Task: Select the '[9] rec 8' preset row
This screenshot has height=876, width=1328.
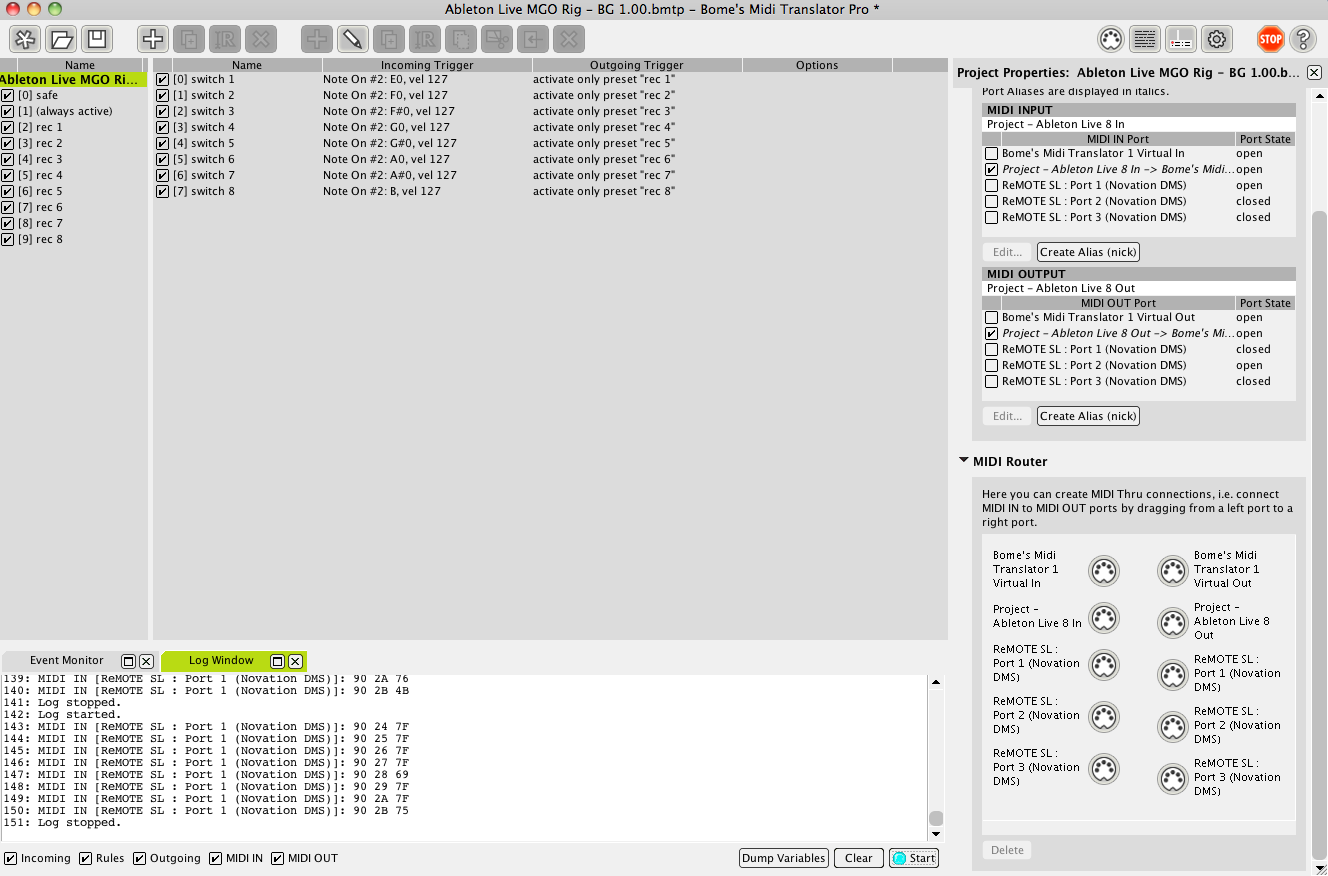Action: (x=74, y=239)
